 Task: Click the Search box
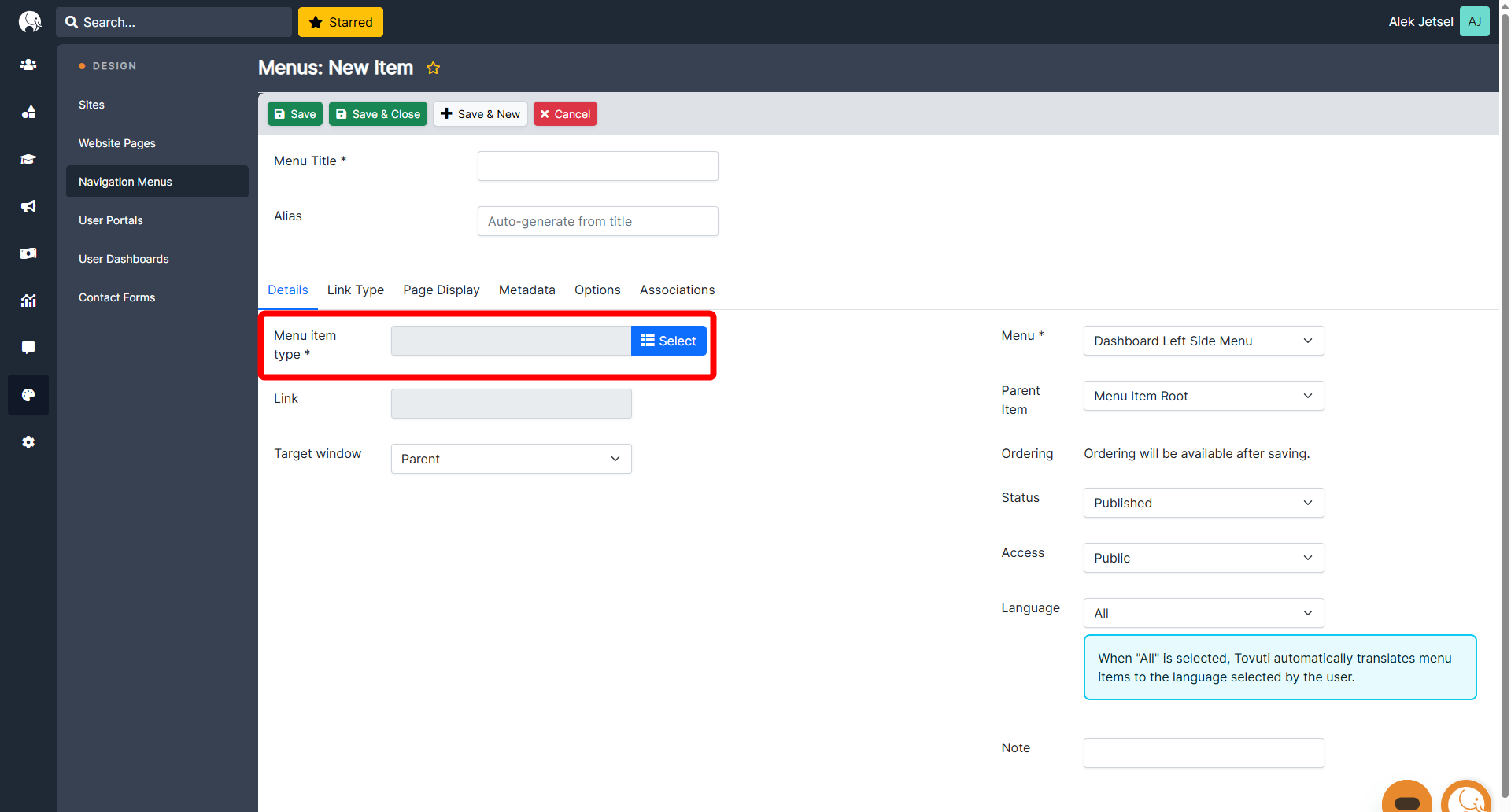[173, 22]
